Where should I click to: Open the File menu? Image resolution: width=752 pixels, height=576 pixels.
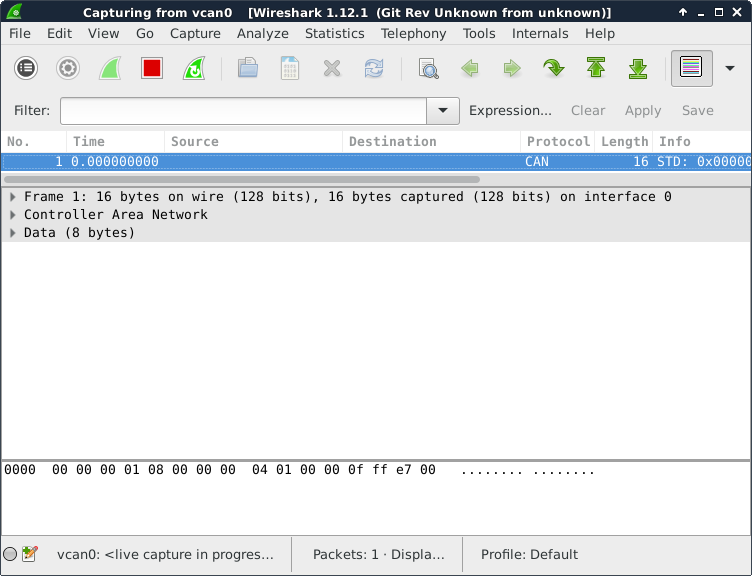(20, 34)
